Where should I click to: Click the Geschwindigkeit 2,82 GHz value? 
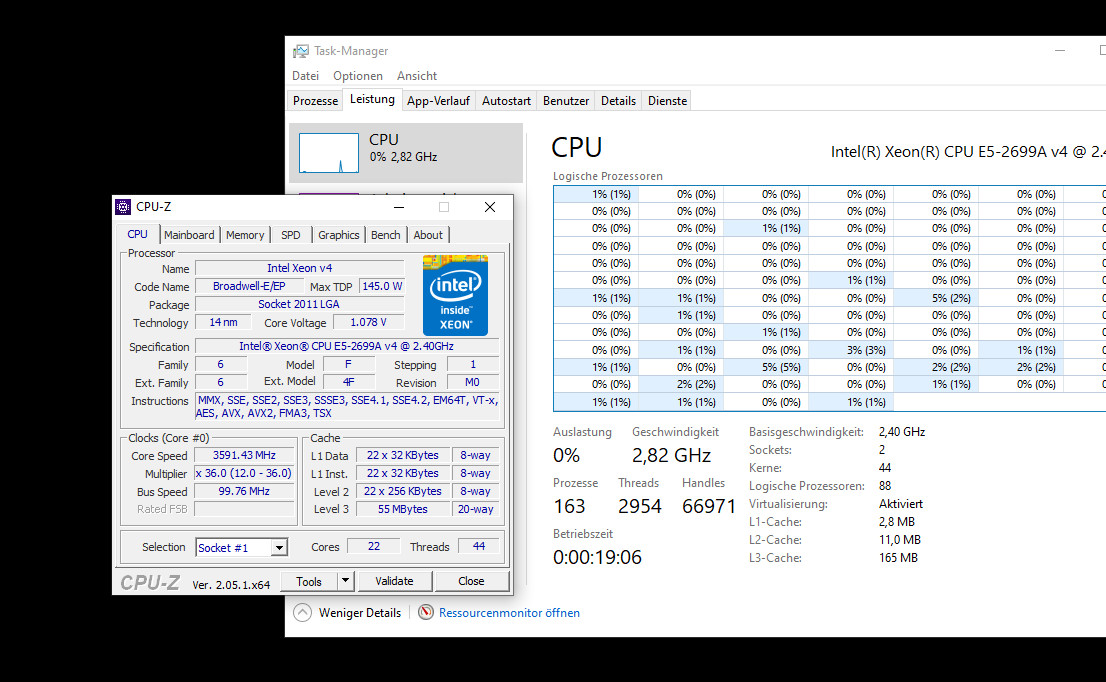672,456
